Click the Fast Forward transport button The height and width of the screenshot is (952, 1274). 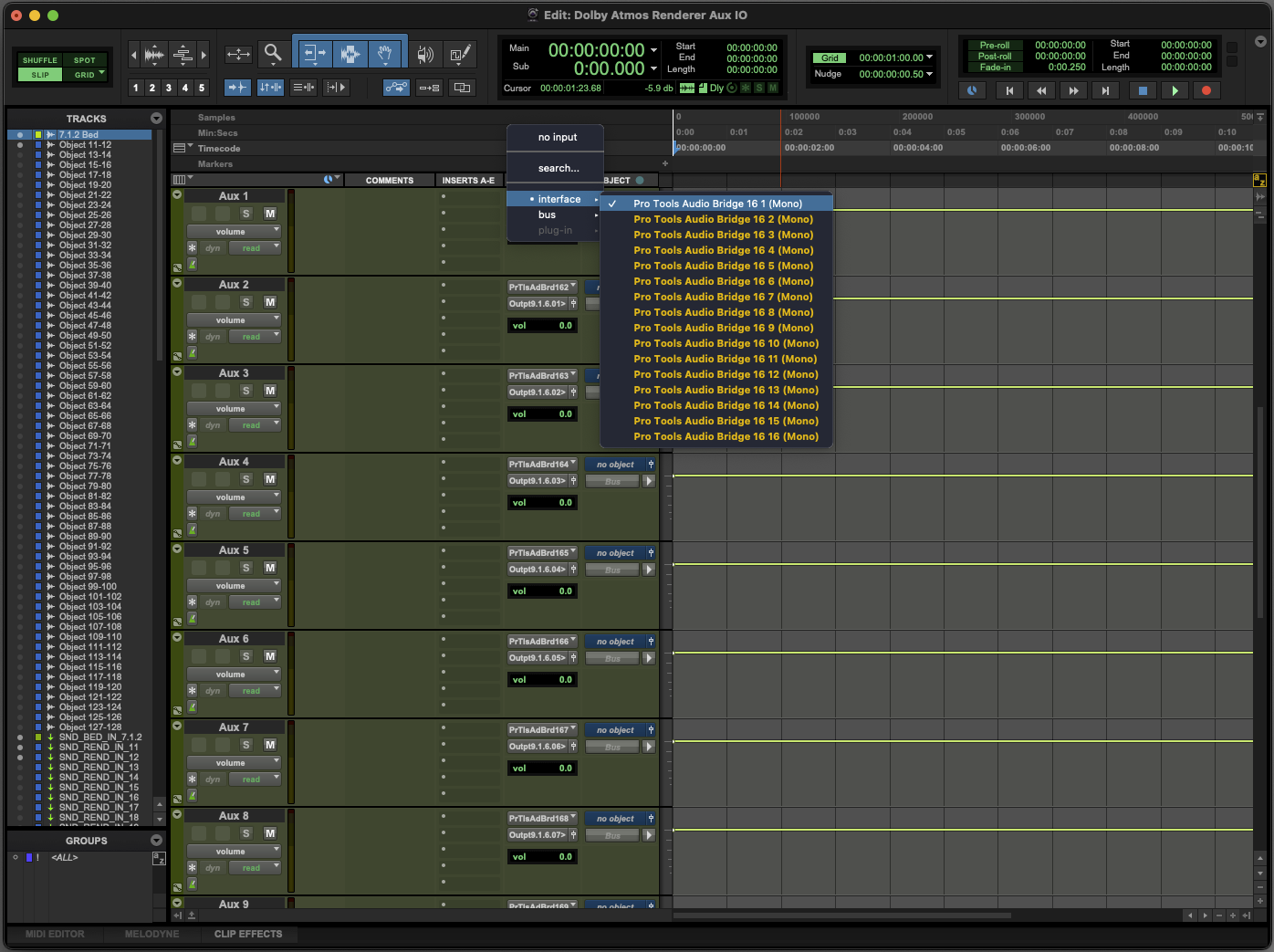click(x=1073, y=90)
